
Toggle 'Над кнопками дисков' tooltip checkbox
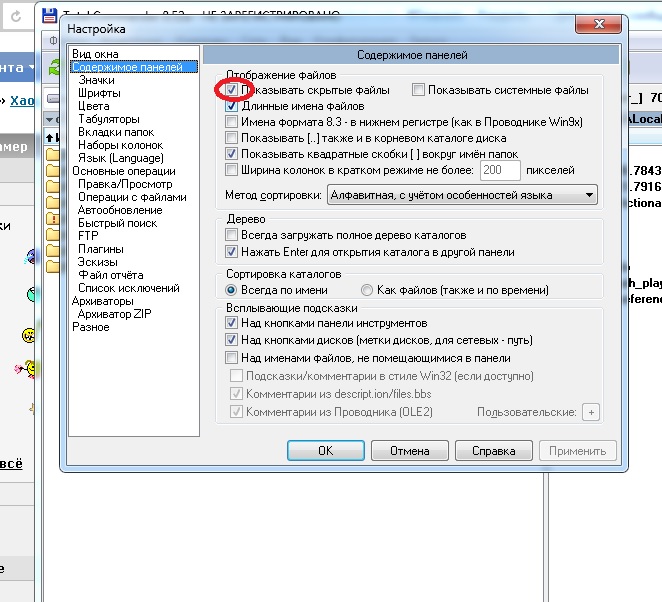pos(231,340)
